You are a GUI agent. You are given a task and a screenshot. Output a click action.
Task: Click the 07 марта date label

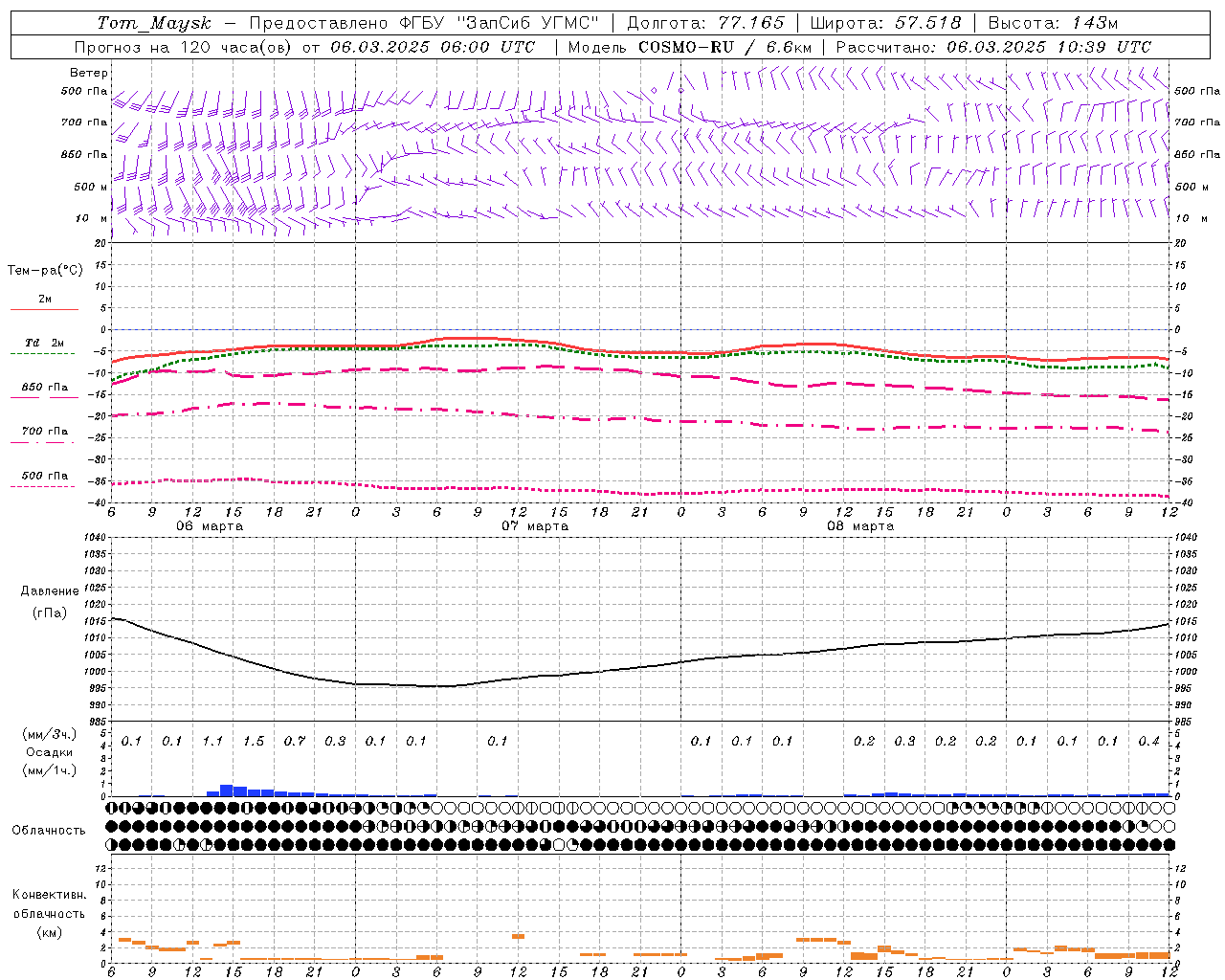coord(536,526)
